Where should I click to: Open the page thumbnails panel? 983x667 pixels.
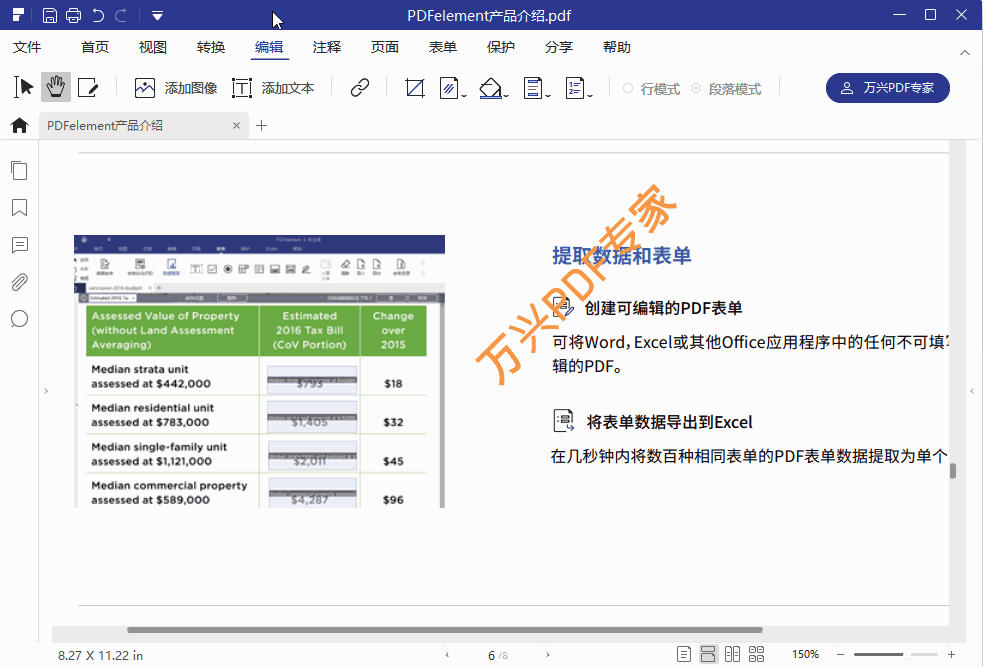19,171
